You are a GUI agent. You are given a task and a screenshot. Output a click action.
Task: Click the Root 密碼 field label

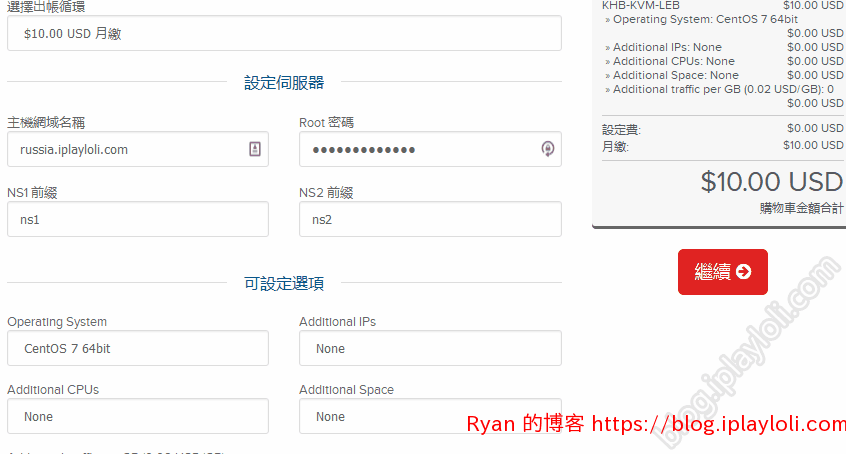click(x=326, y=123)
